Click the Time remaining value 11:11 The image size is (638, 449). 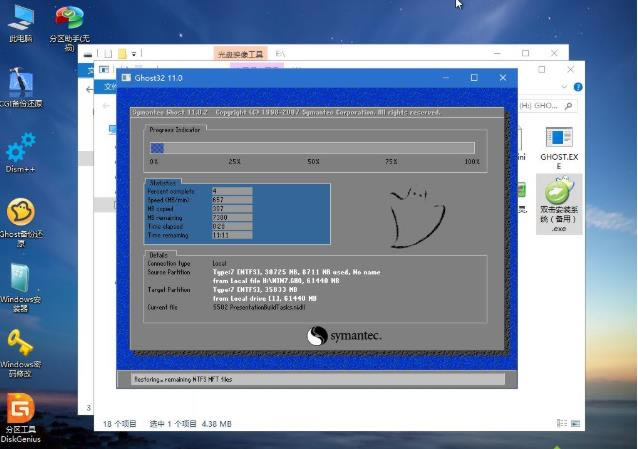232,235
